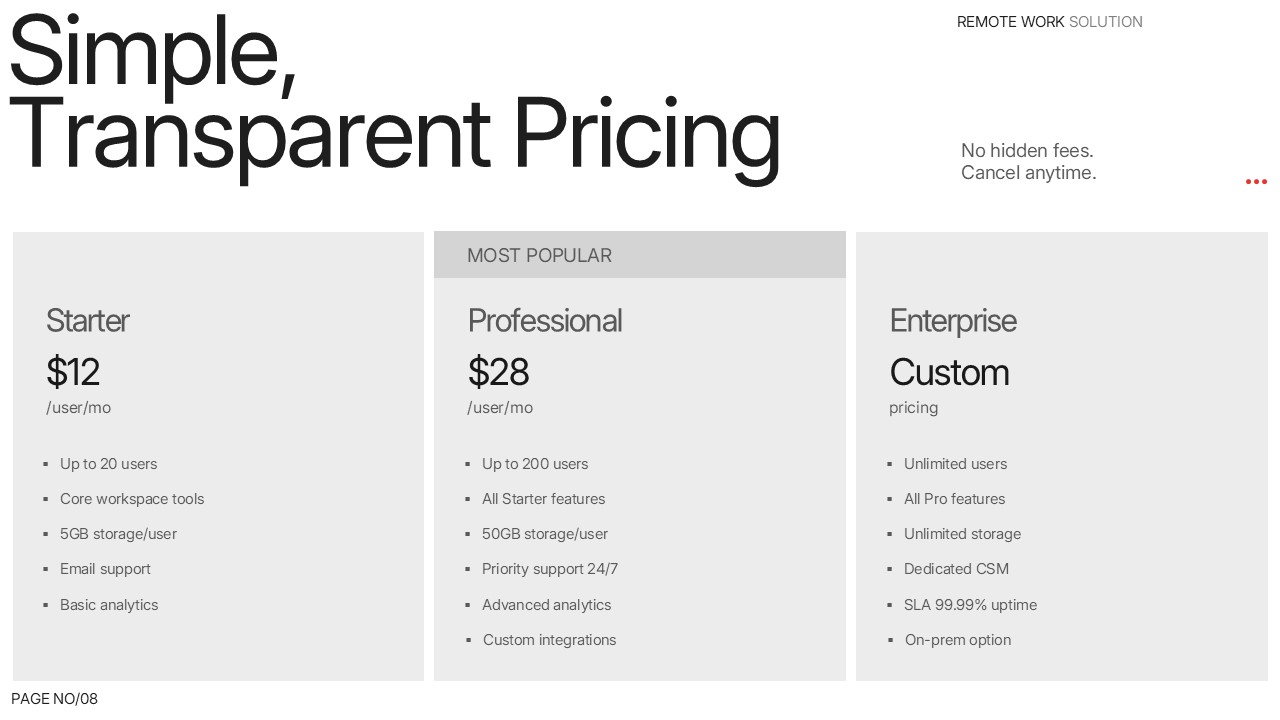The image size is (1280, 720).
Task: Click 'Custom integrations' bullet item
Action: pyautogui.click(x=549, y=640)
